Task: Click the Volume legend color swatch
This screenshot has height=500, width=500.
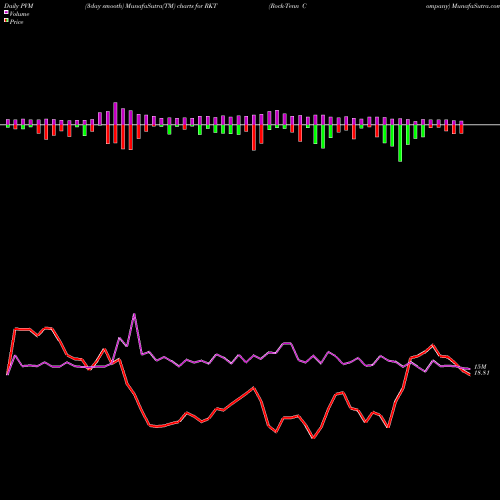Action: click(x=6, y=12)
